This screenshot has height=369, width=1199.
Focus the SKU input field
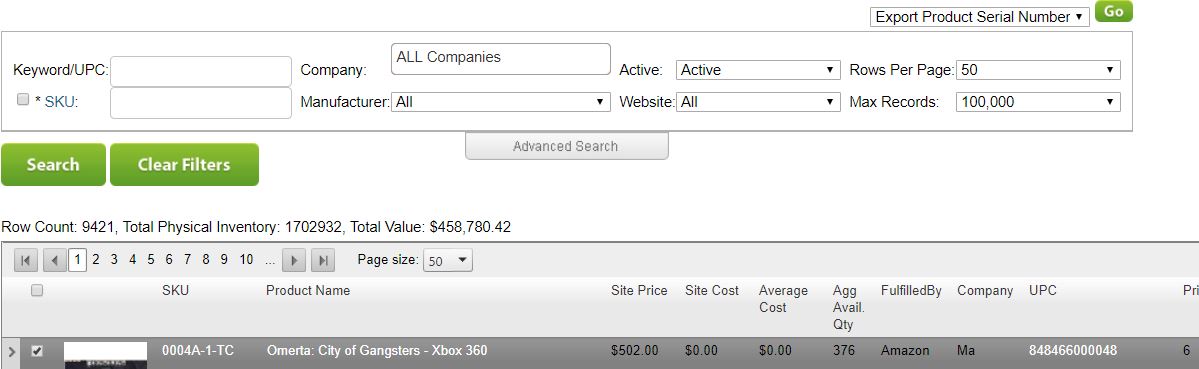point(201,103)
